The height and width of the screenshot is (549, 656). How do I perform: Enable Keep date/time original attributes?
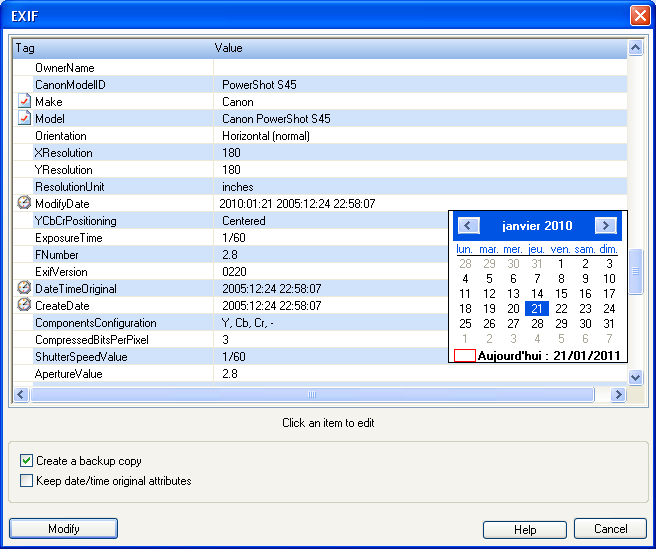[x=26, y=480]
